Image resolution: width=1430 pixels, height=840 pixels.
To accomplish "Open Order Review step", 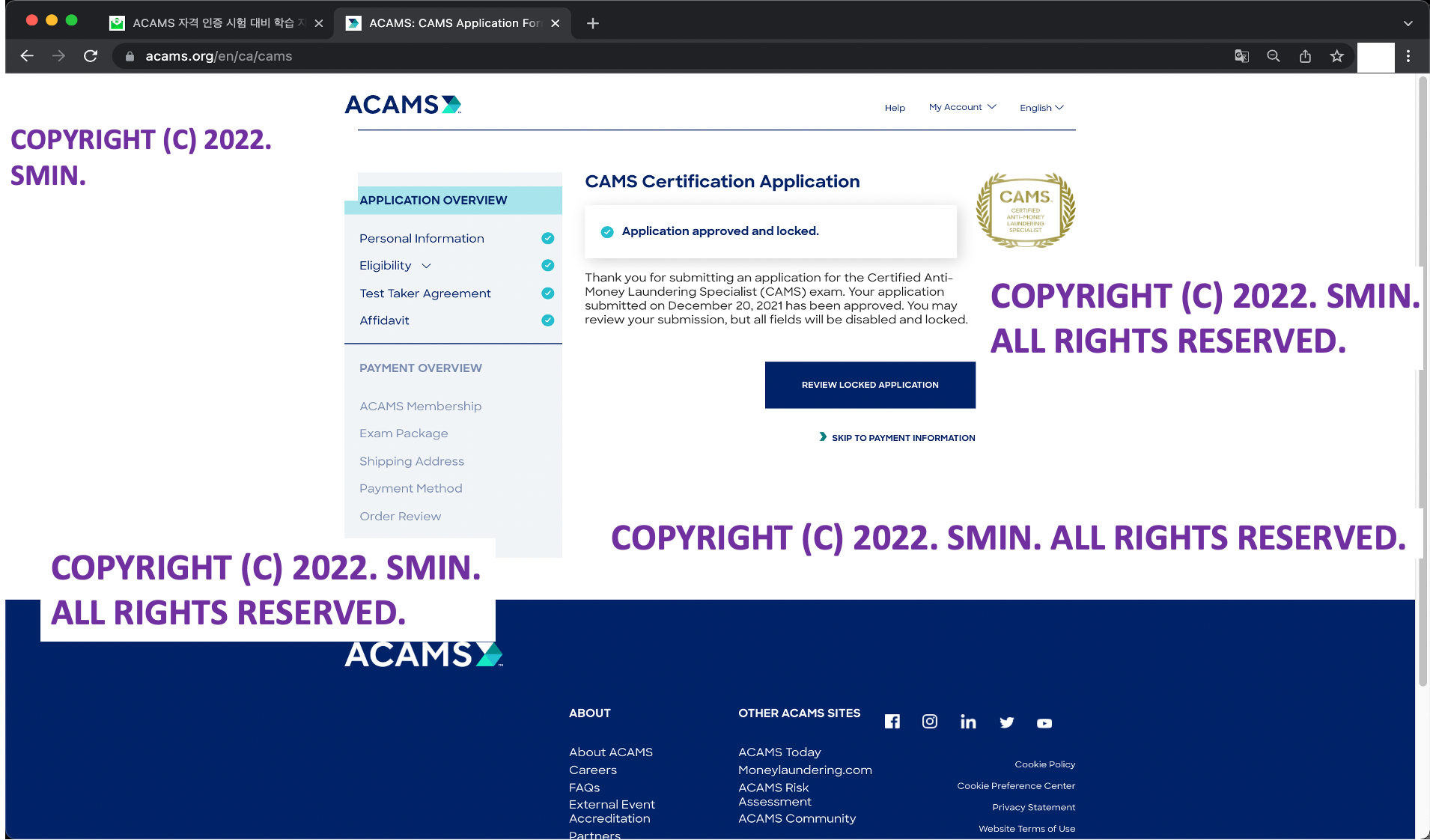I will coord(400,516).
